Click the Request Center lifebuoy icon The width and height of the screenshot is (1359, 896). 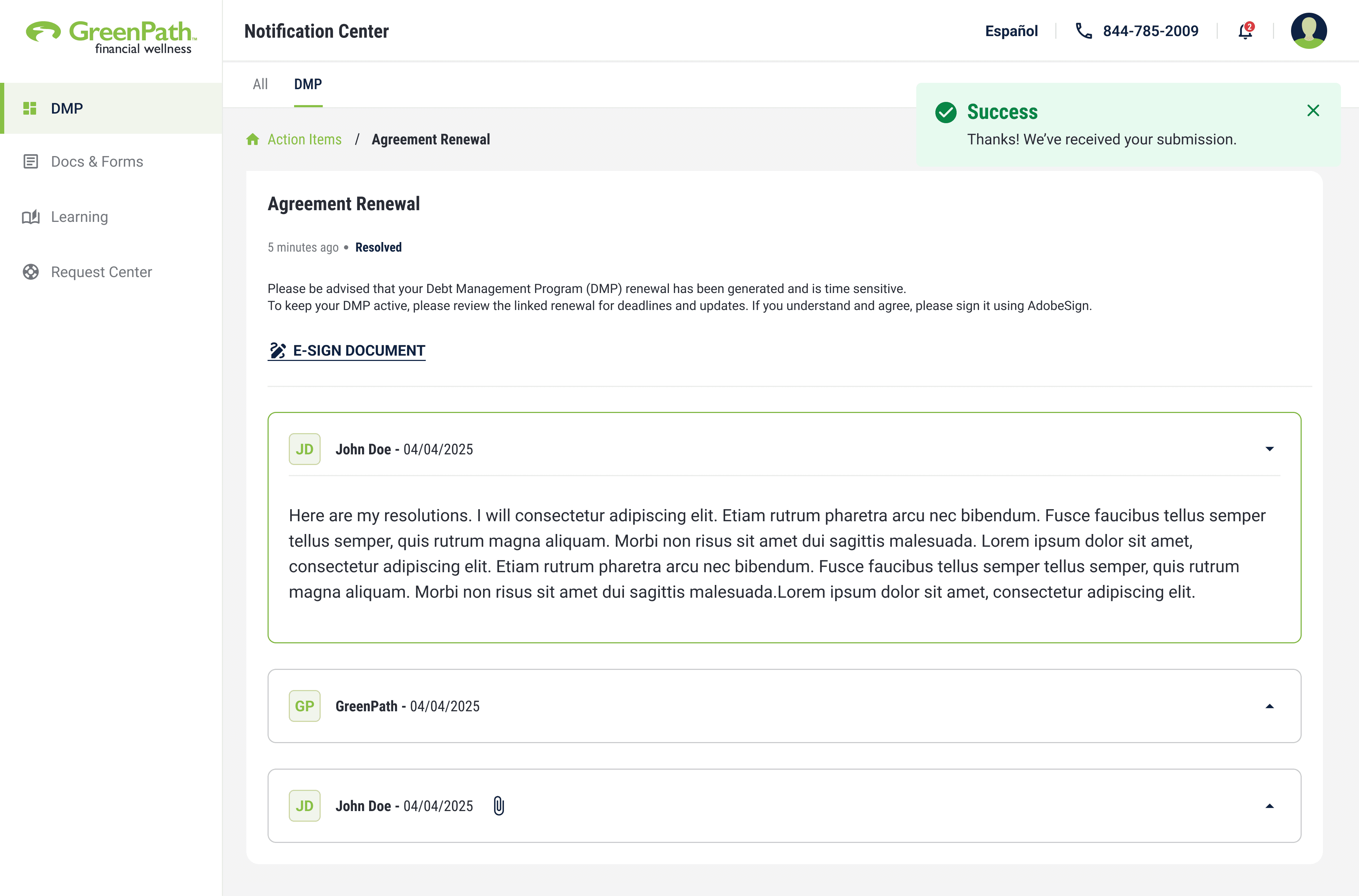31,272
